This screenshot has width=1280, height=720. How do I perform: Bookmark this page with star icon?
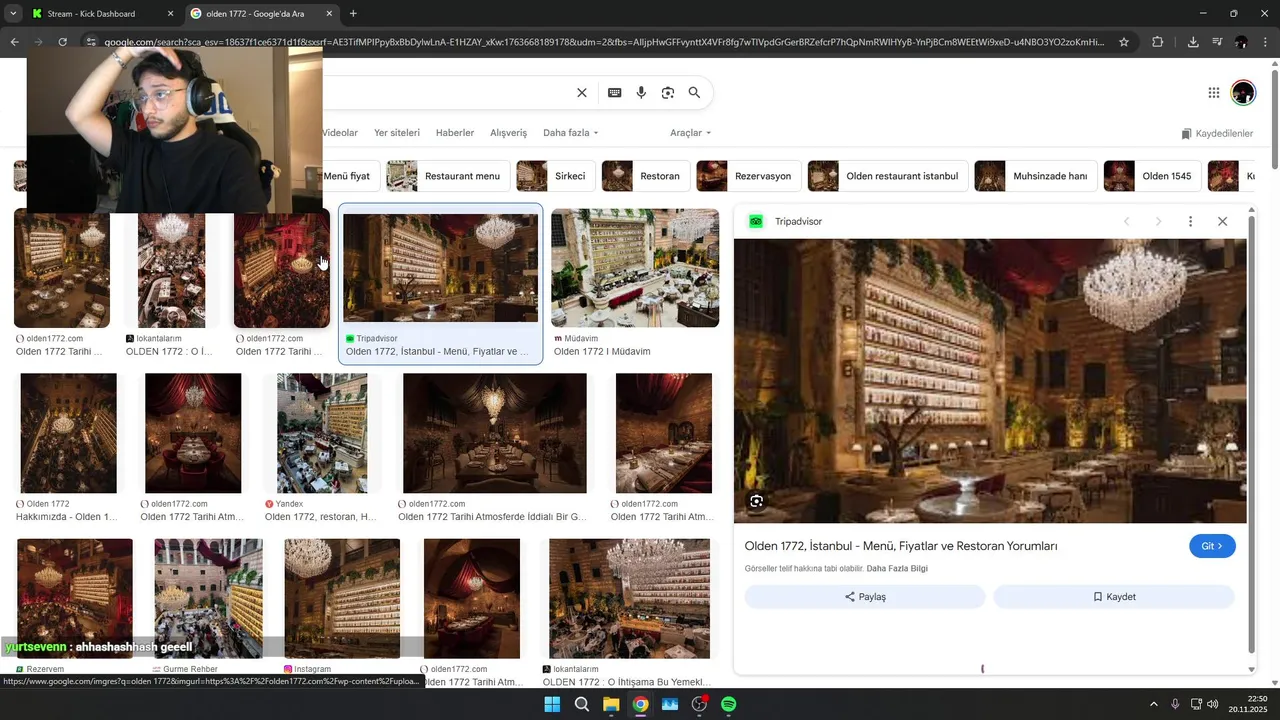pos(1124,42)
